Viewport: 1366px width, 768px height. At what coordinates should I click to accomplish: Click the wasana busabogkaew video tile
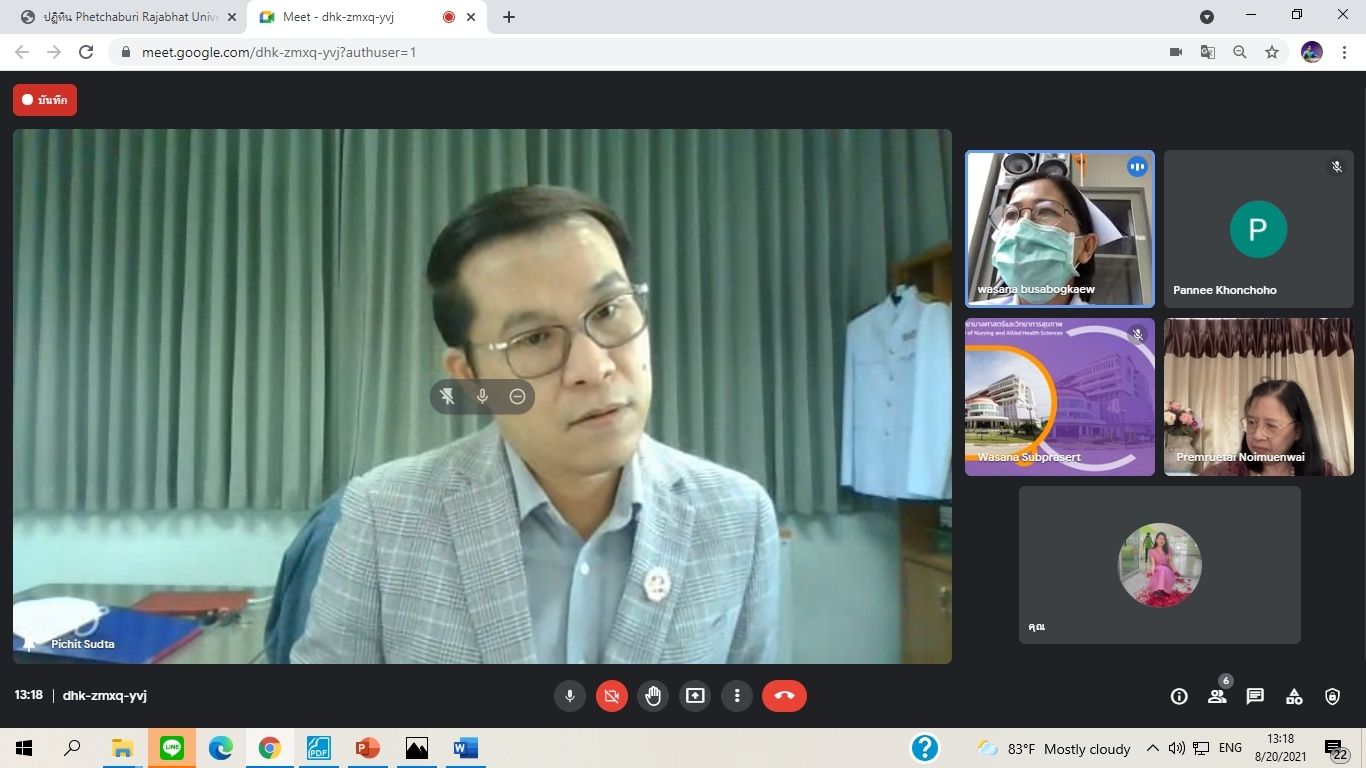(1059, 228)
